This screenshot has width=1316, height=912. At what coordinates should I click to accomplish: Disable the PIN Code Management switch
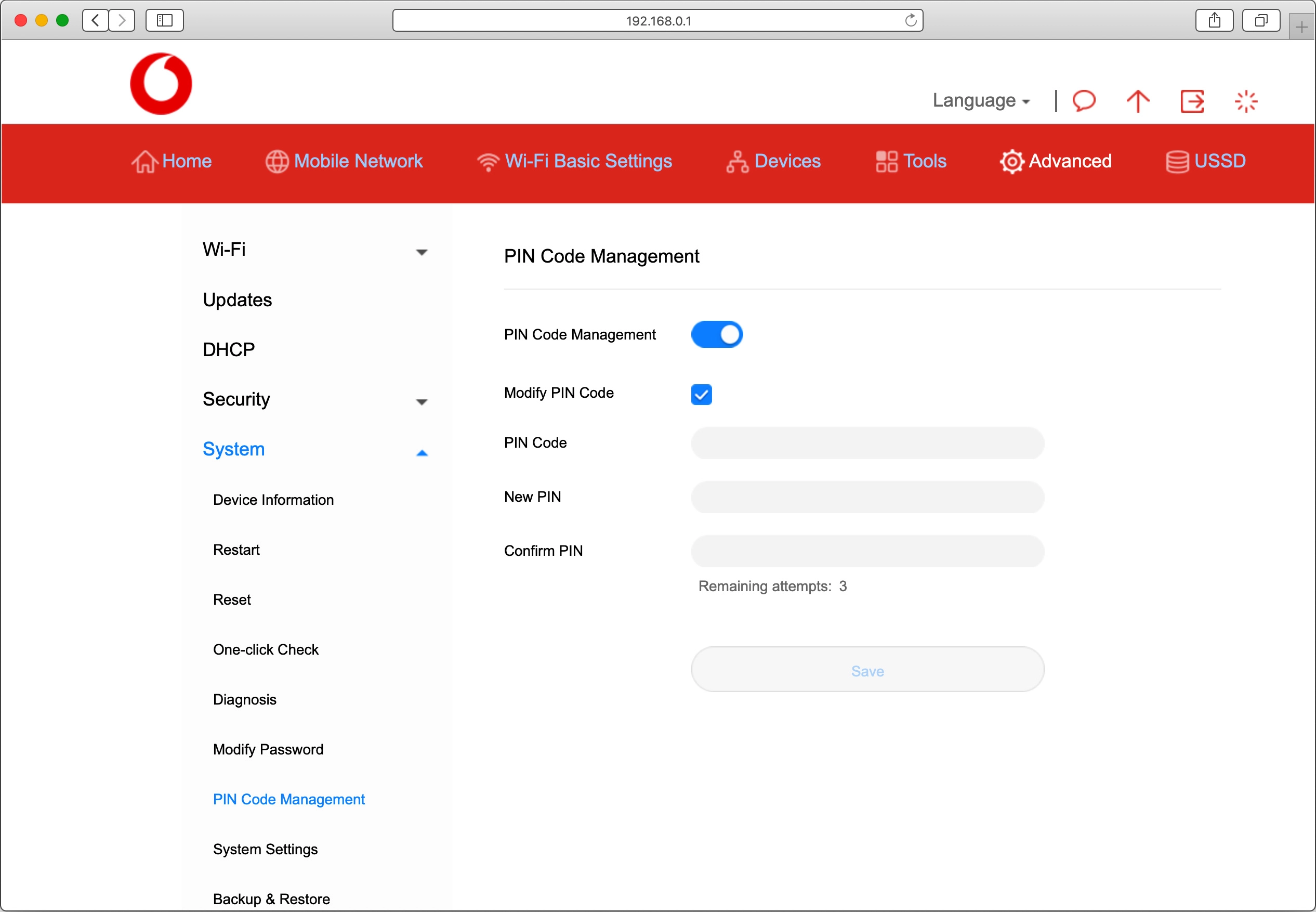717,334
